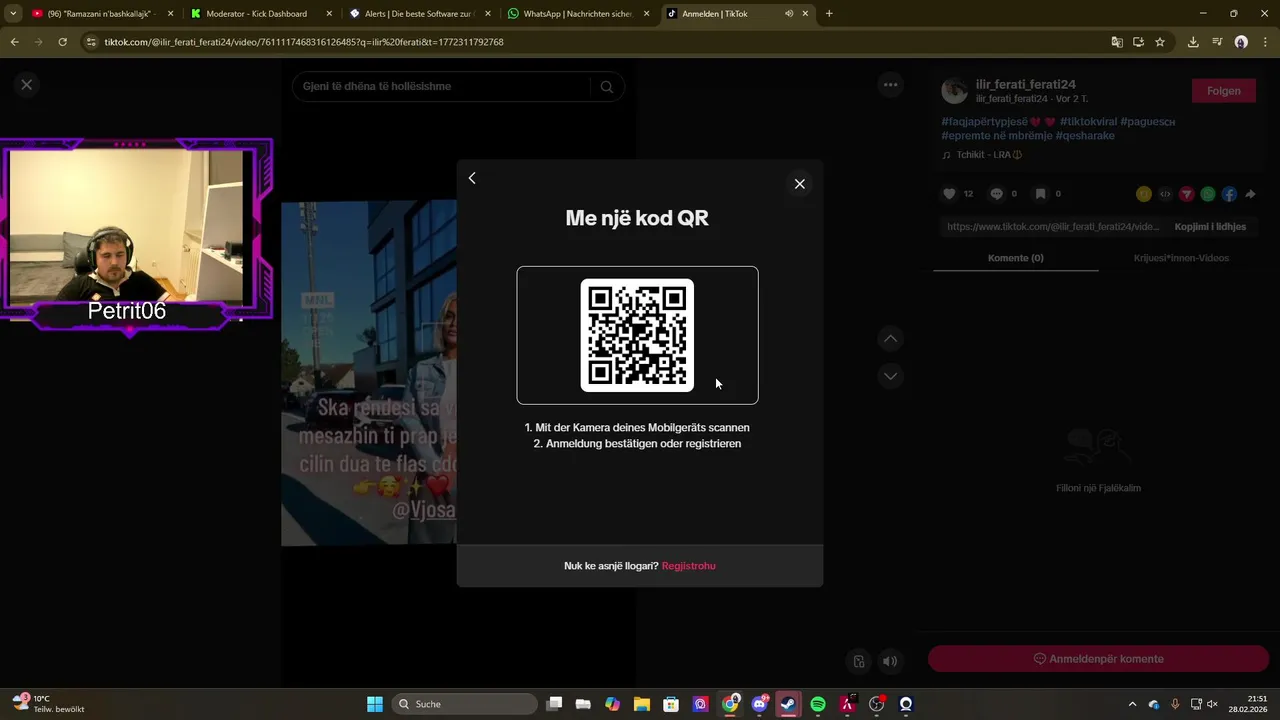Click Google Translate icon in address bar
The height and width of the screenshot is (720, 1280).
tap(1117, 42)
